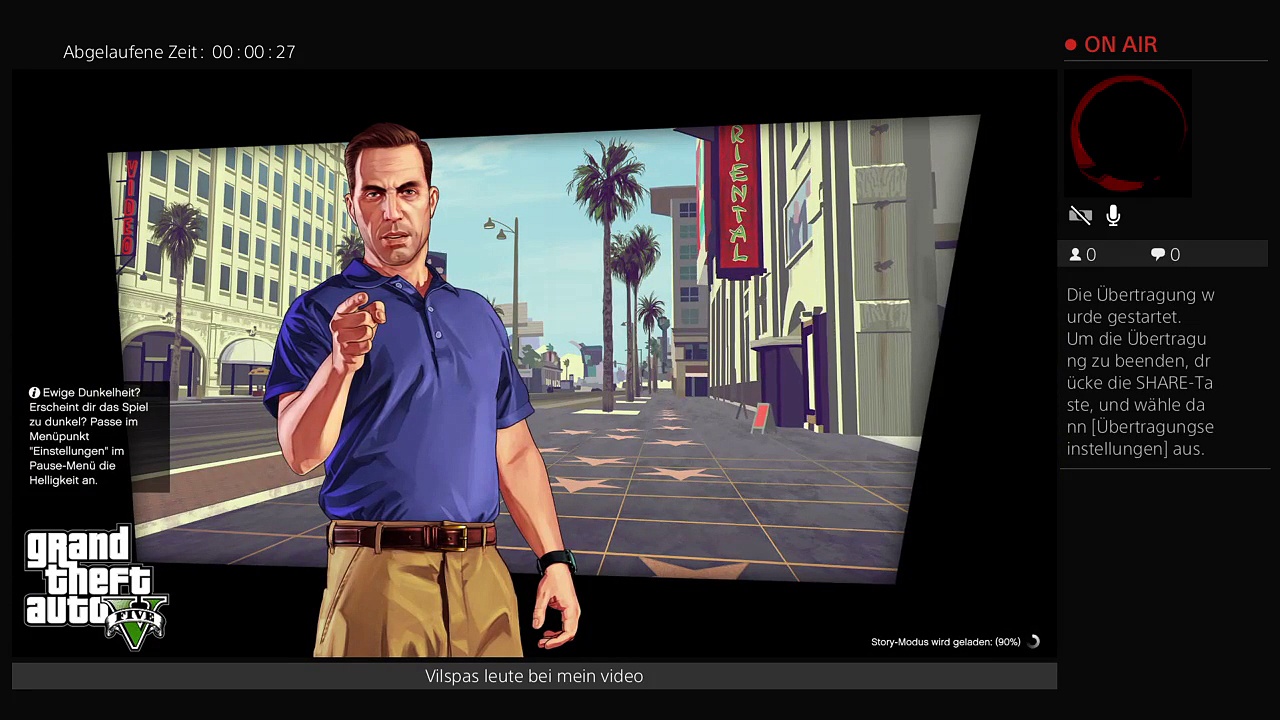1280x720 pixels.
Task: Click the info icon beside Ewige Dunkelheit
Action: (35, 393)
